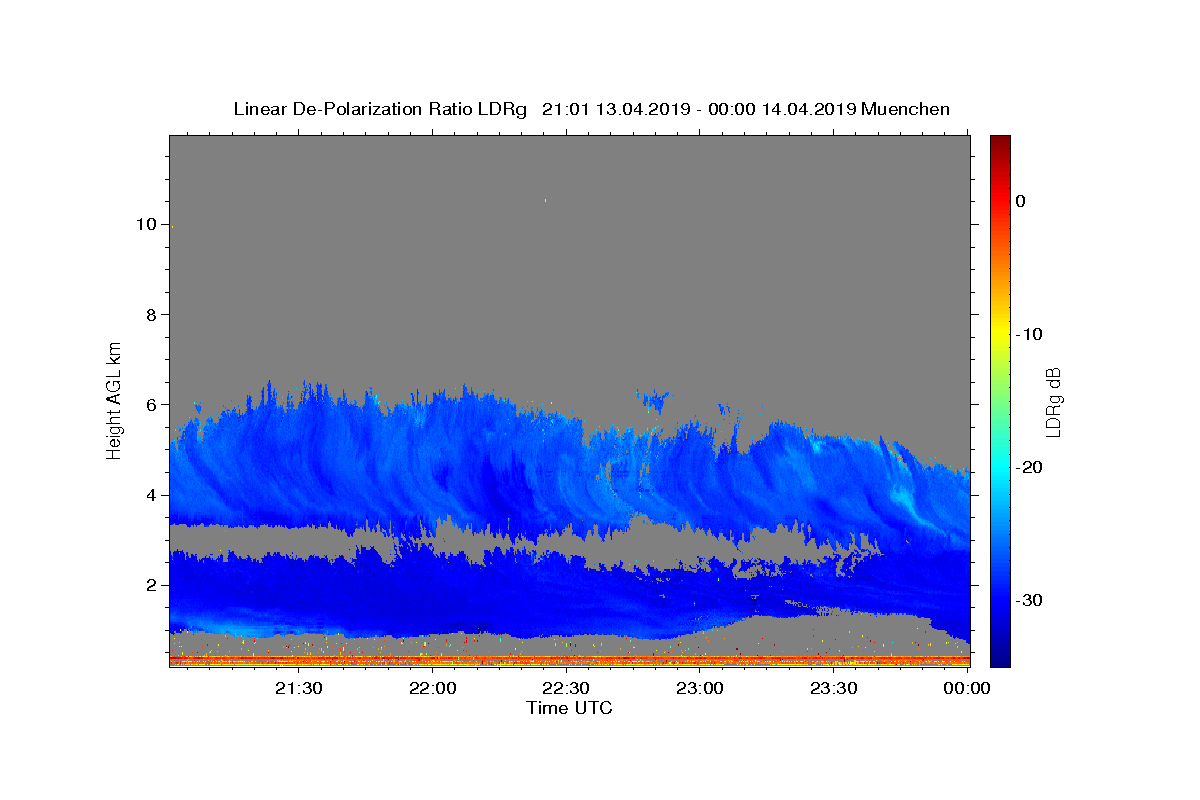Click the green middle section of colorbar
This screenshot has height=800, width=1200.
tap(1000, 400)
